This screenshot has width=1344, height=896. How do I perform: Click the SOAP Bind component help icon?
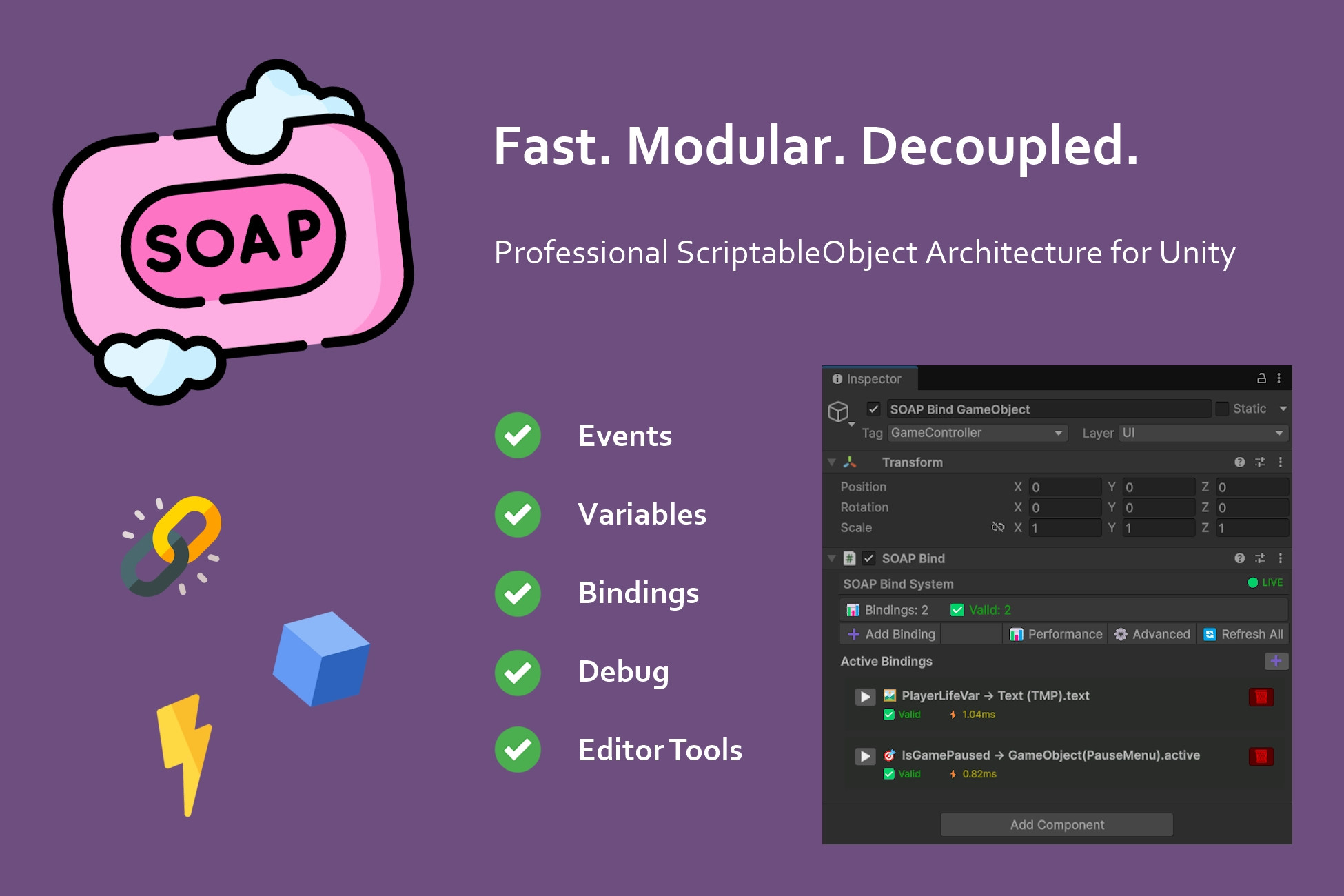[1240, 558]
